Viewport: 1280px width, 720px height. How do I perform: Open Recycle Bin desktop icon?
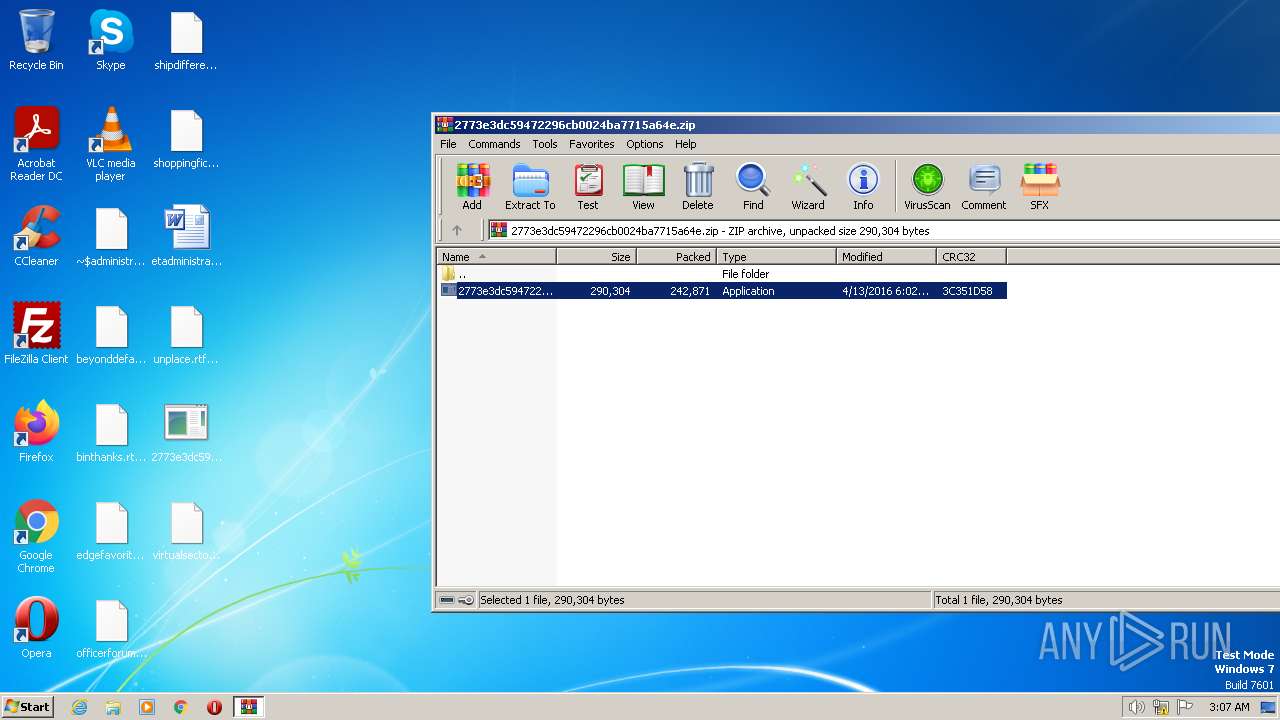click(x=36, y=40)
